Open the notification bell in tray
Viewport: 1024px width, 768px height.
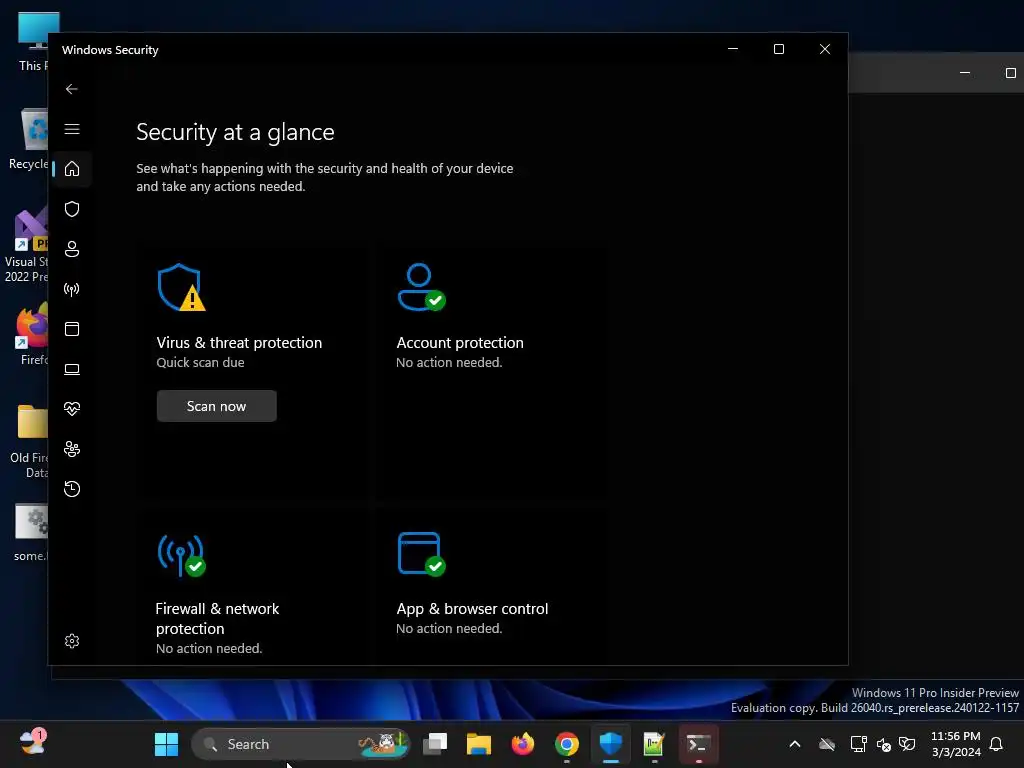tap(996, 744)
